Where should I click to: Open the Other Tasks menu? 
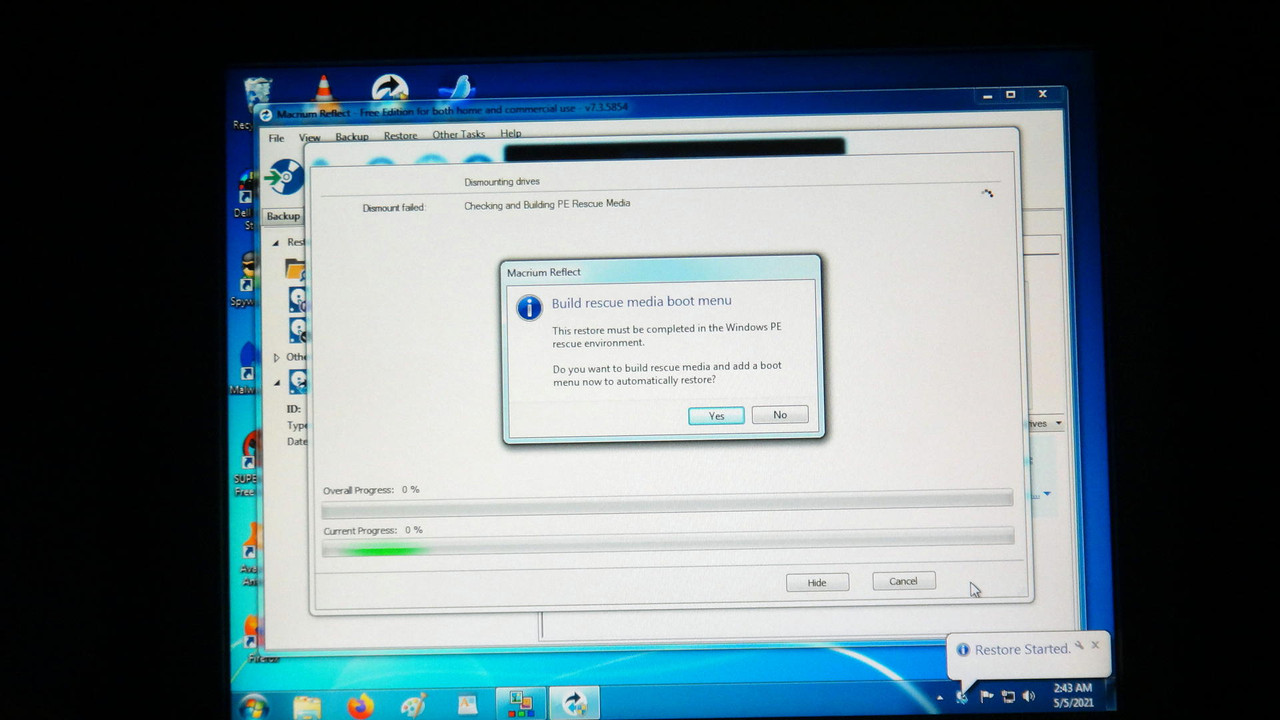tap(458, 134)
